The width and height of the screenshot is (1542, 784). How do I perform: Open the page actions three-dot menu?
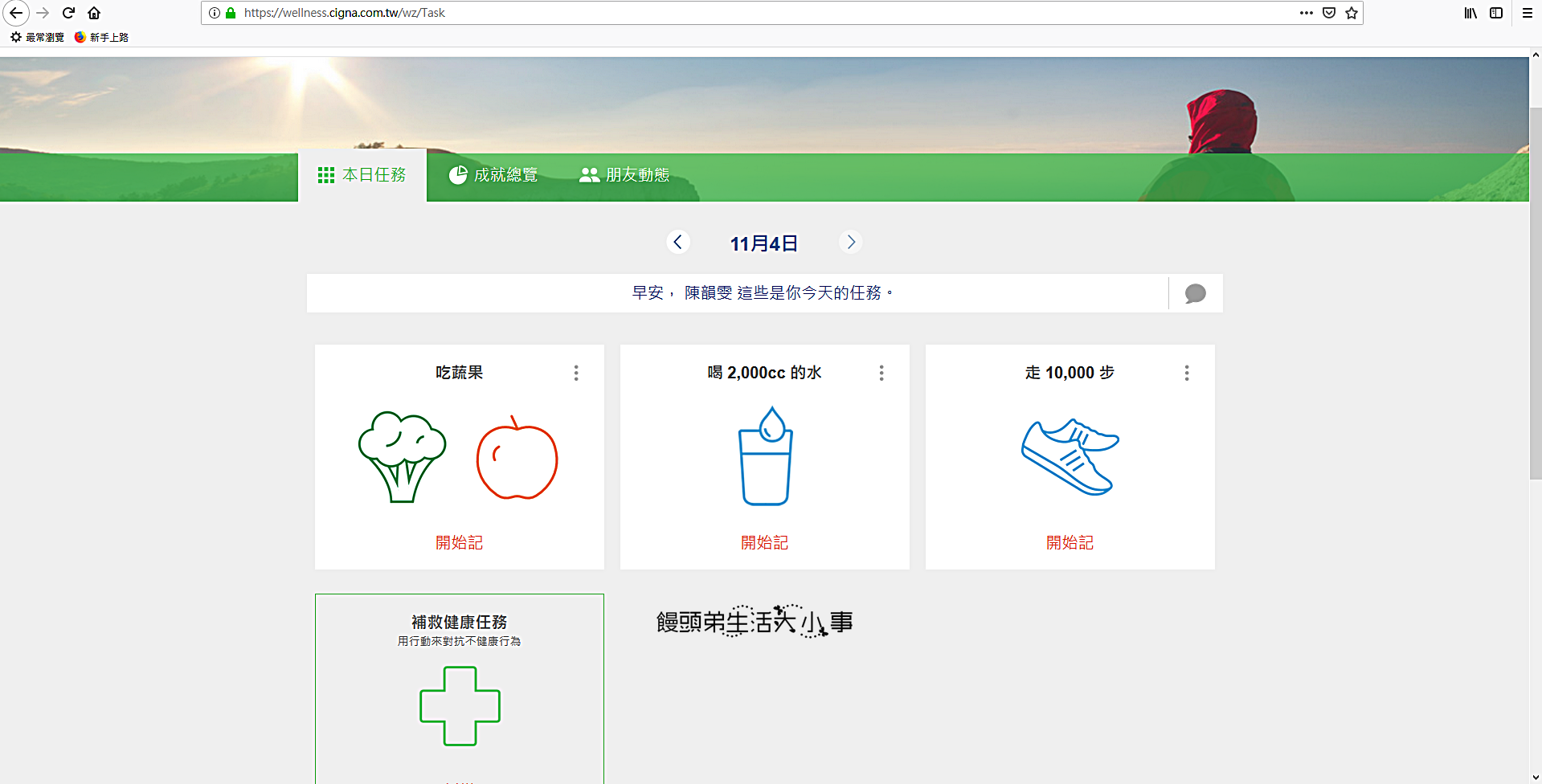(x=1307, y=13)
